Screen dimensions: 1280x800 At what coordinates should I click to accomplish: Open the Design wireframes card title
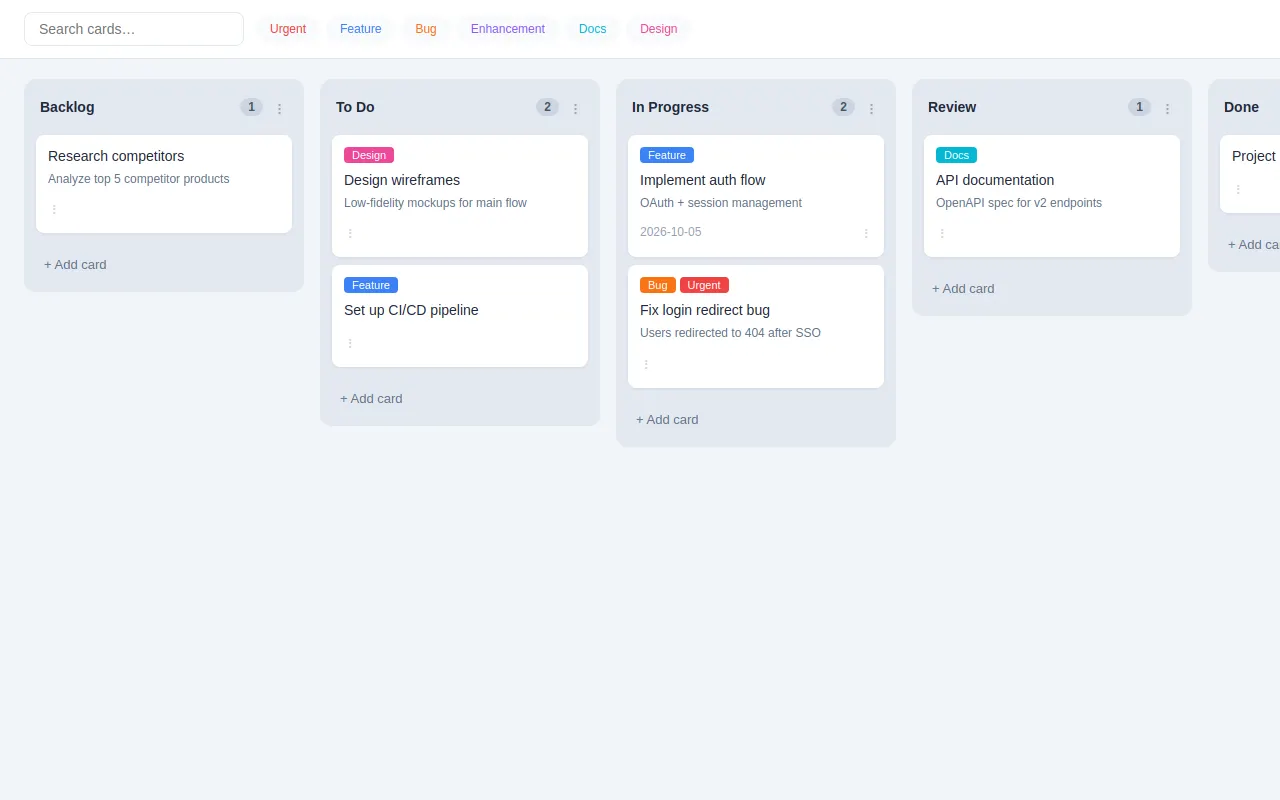click(402, 180)
